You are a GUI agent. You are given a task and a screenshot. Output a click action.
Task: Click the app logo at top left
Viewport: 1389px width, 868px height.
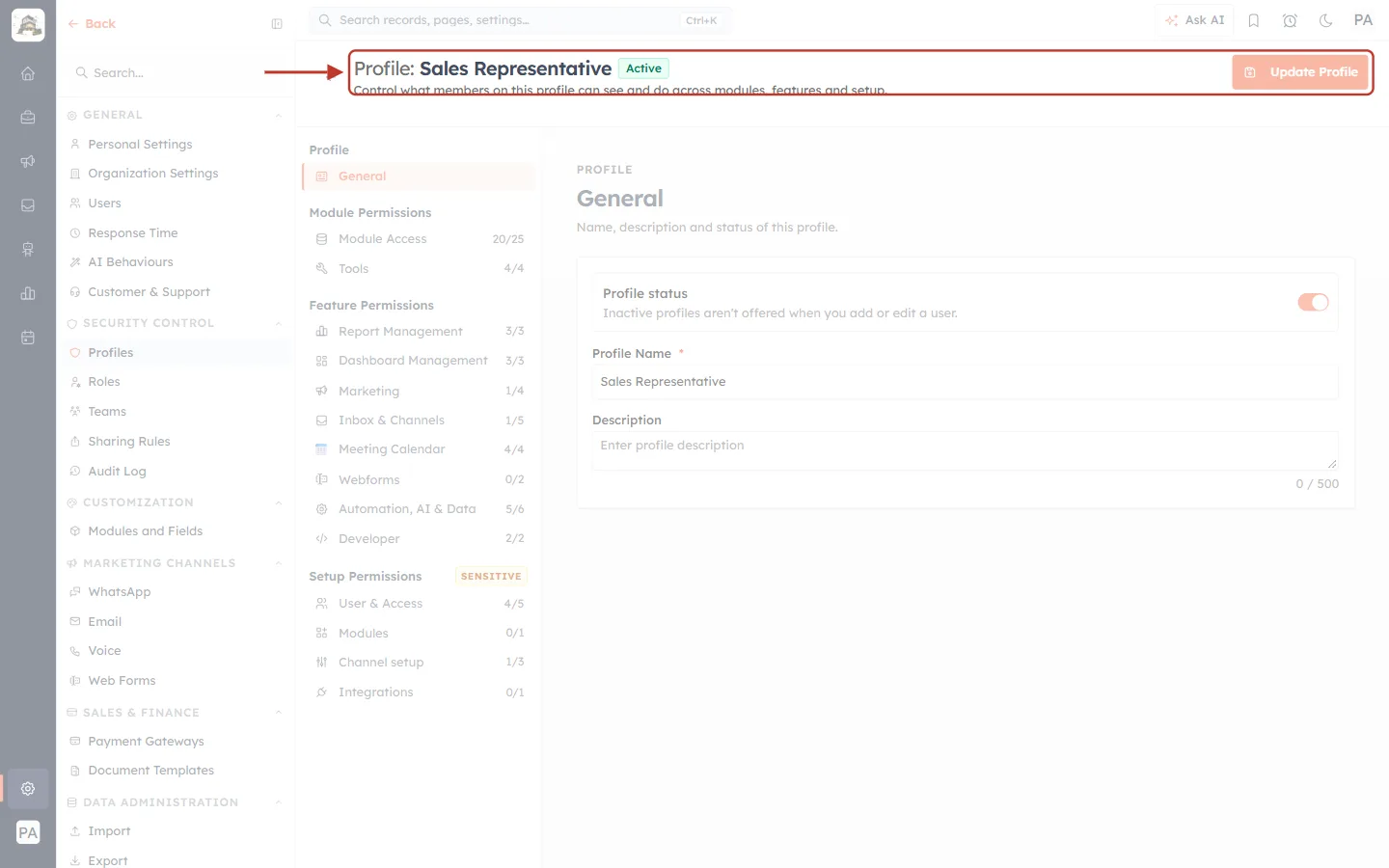tap(28, 25)
